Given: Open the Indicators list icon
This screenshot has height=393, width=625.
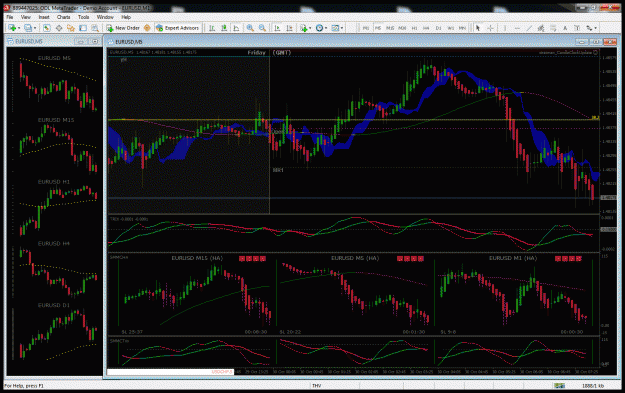Looking at the screenshot, I should tap(304, 28).
